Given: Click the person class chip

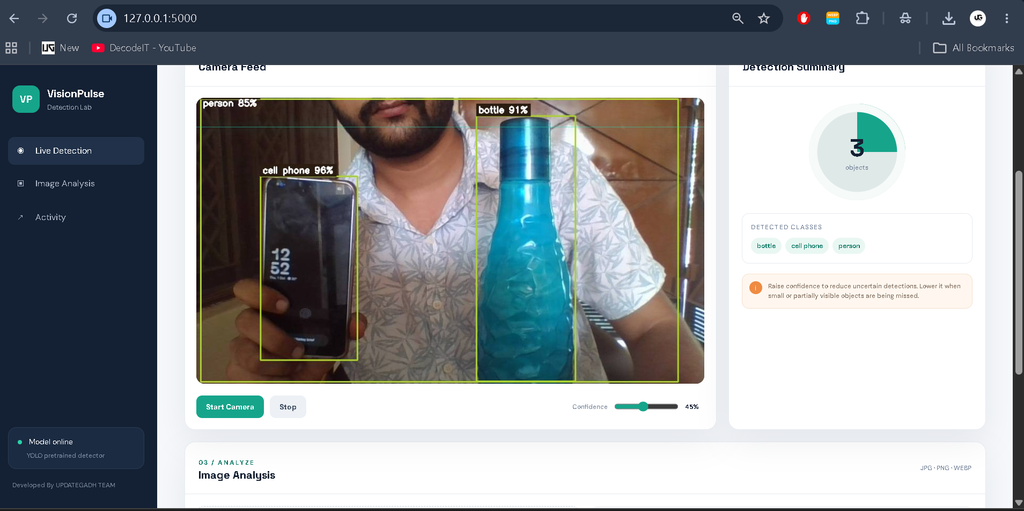Looking at the screenshot, I should tap(849, 246).
